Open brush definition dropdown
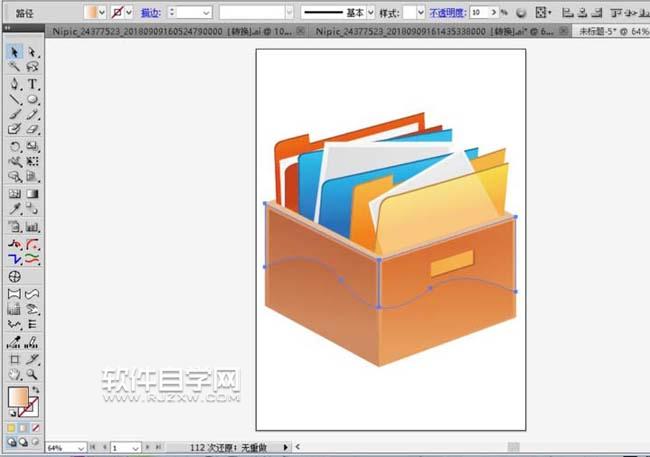 (289, 13)
